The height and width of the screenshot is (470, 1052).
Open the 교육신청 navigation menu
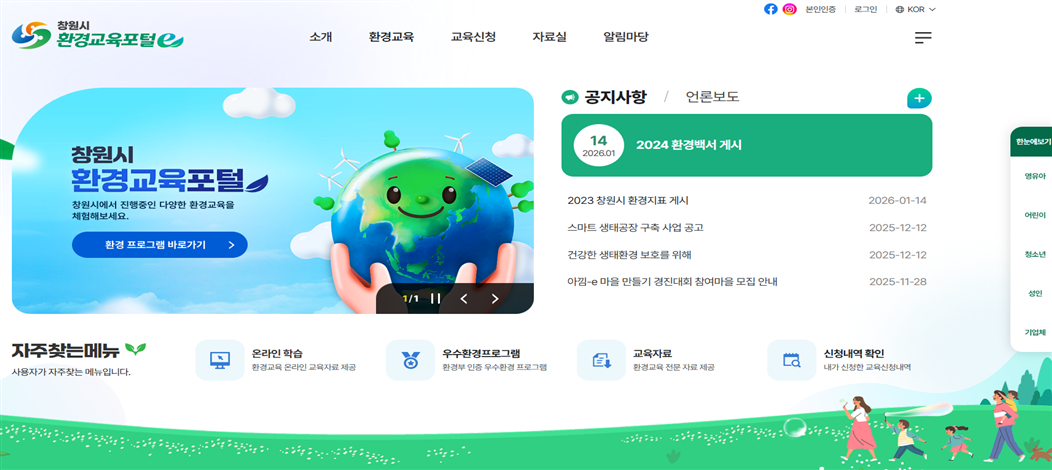pos(474,38)
